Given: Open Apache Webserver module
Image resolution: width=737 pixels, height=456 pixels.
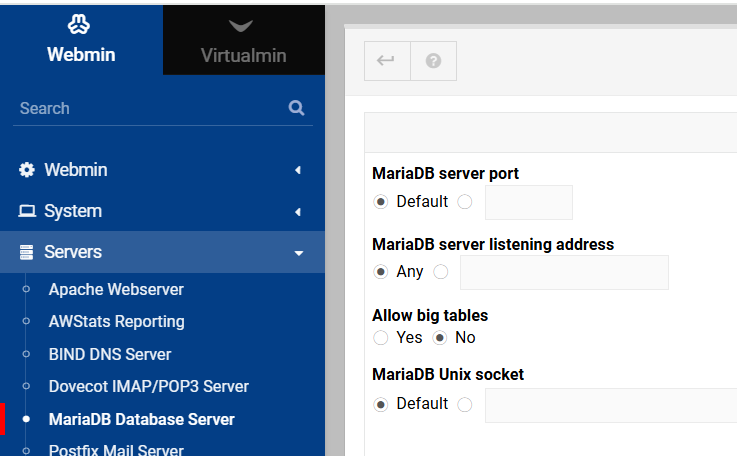Looking at the screenshot, I should [116, 289].
